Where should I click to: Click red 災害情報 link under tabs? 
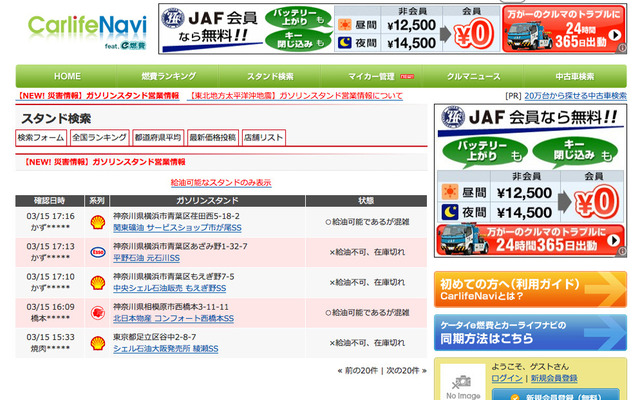tap(104, 162)
